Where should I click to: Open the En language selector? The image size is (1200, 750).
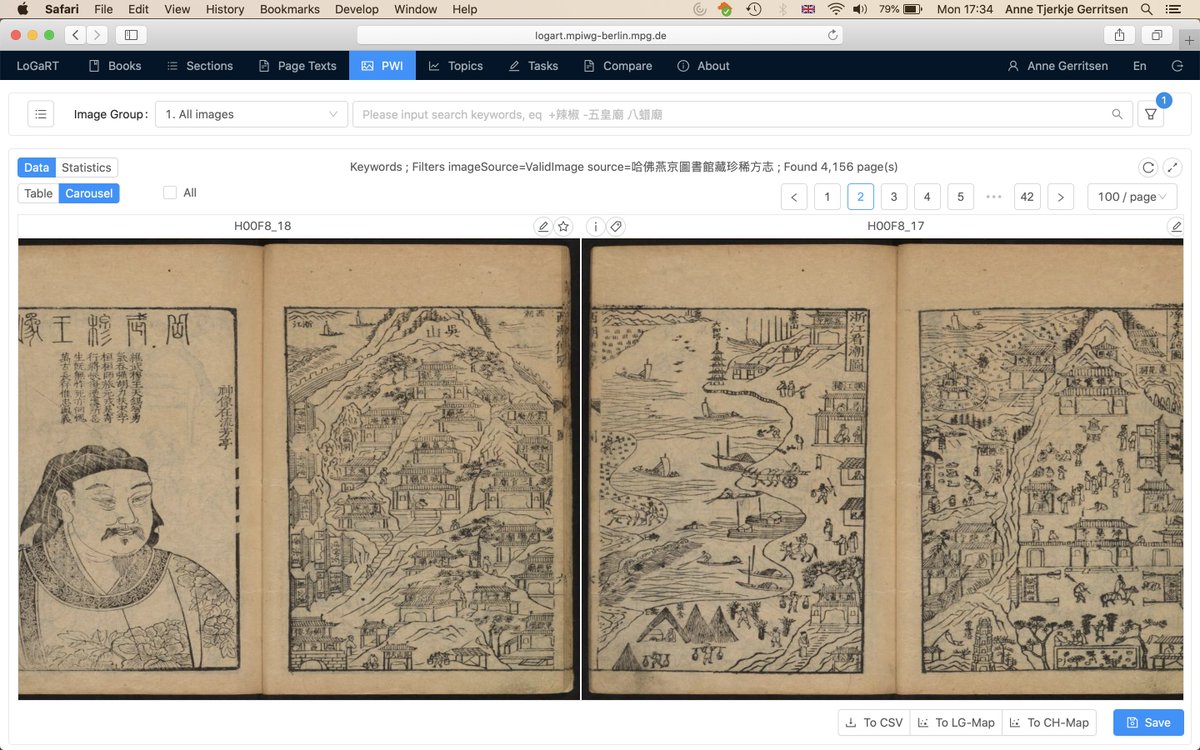pyautogui.click(x=1140, y=66)
